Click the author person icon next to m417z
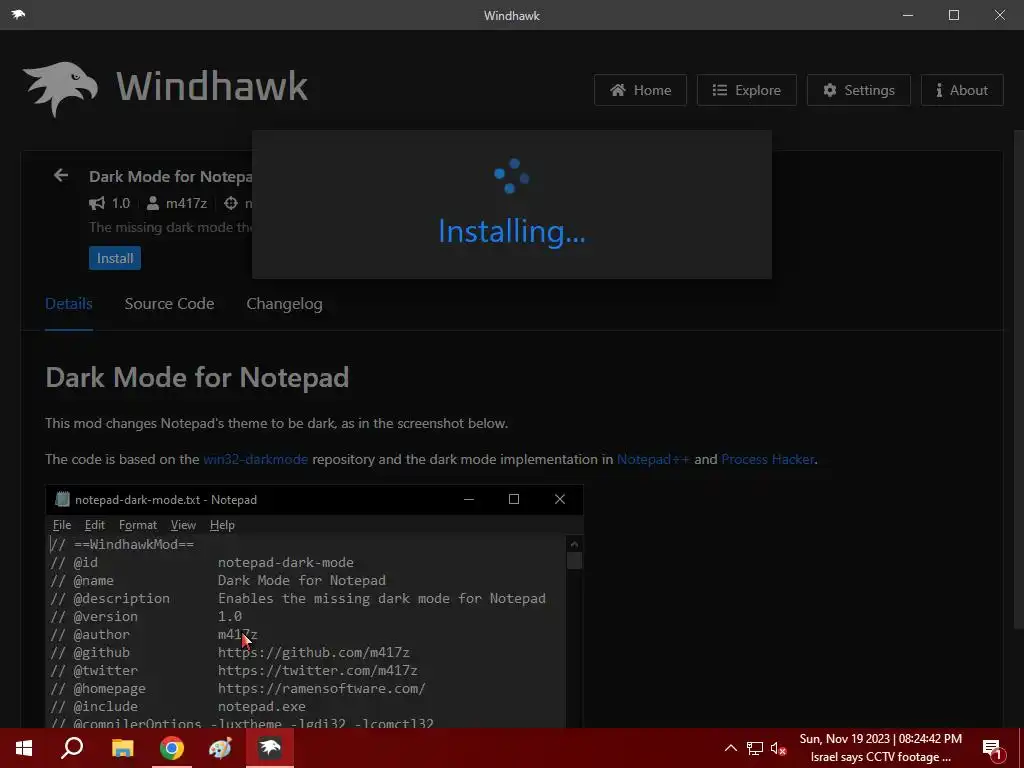The width and height of the screenshot is (1024, 768). [152, 203]
